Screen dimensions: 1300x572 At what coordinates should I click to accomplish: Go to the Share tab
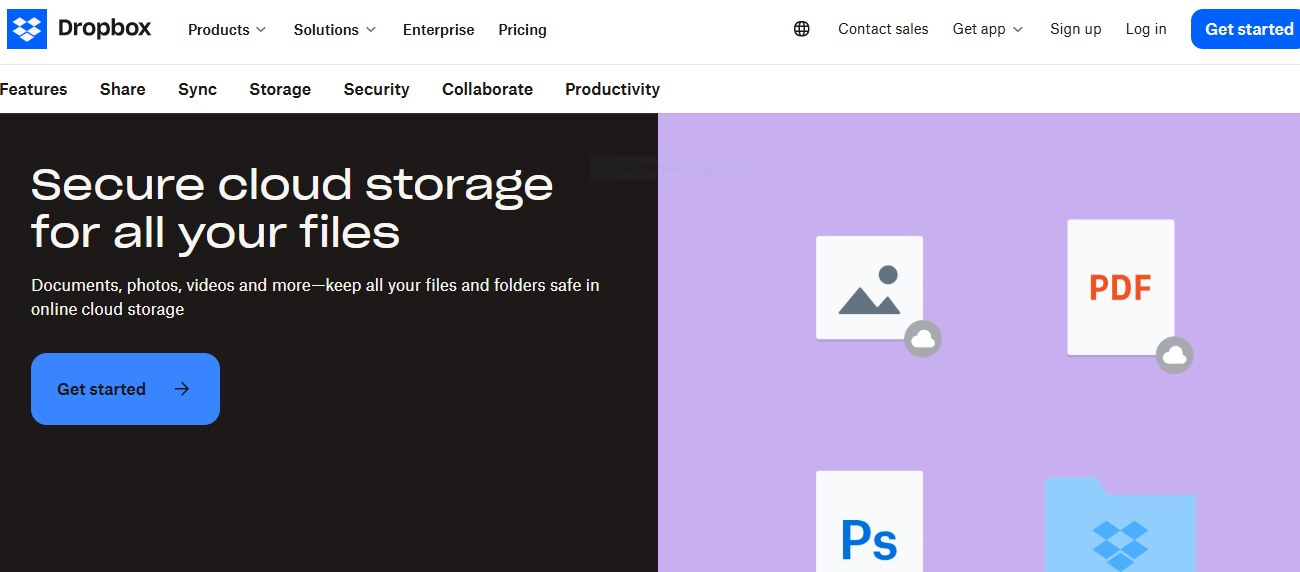click(x=123, y=89)
